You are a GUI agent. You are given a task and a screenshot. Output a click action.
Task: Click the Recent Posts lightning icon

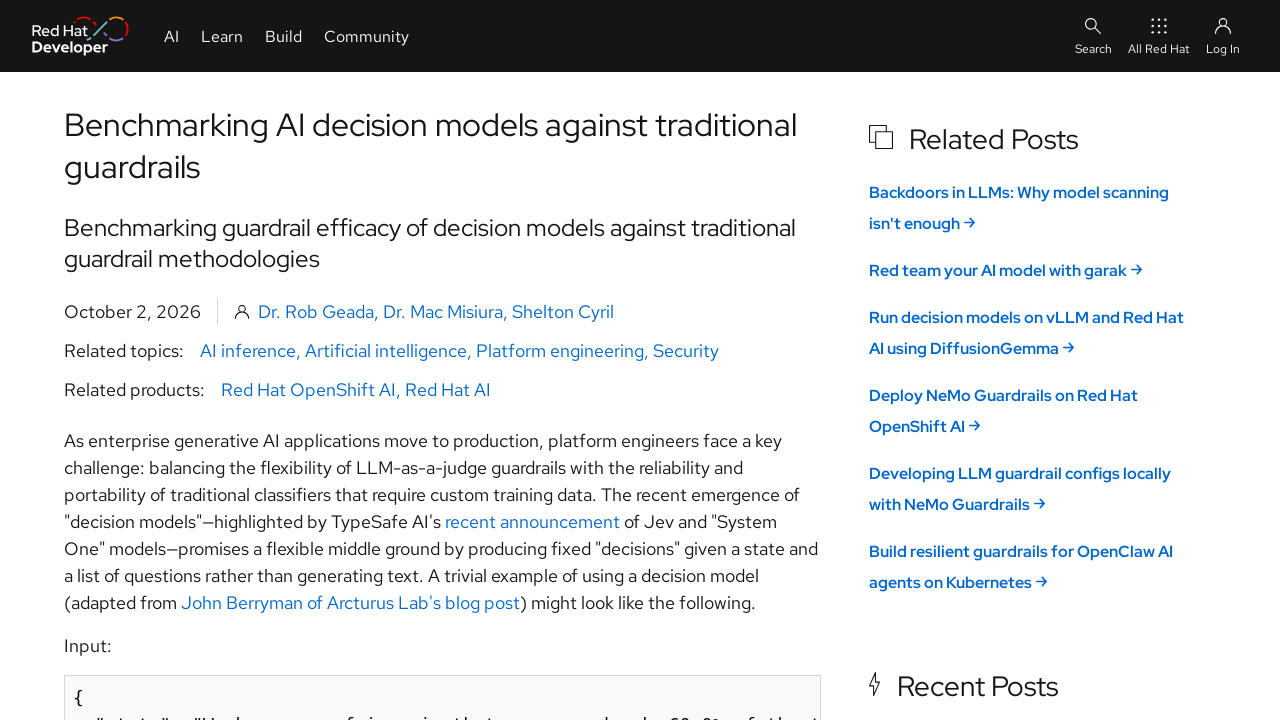875,684
